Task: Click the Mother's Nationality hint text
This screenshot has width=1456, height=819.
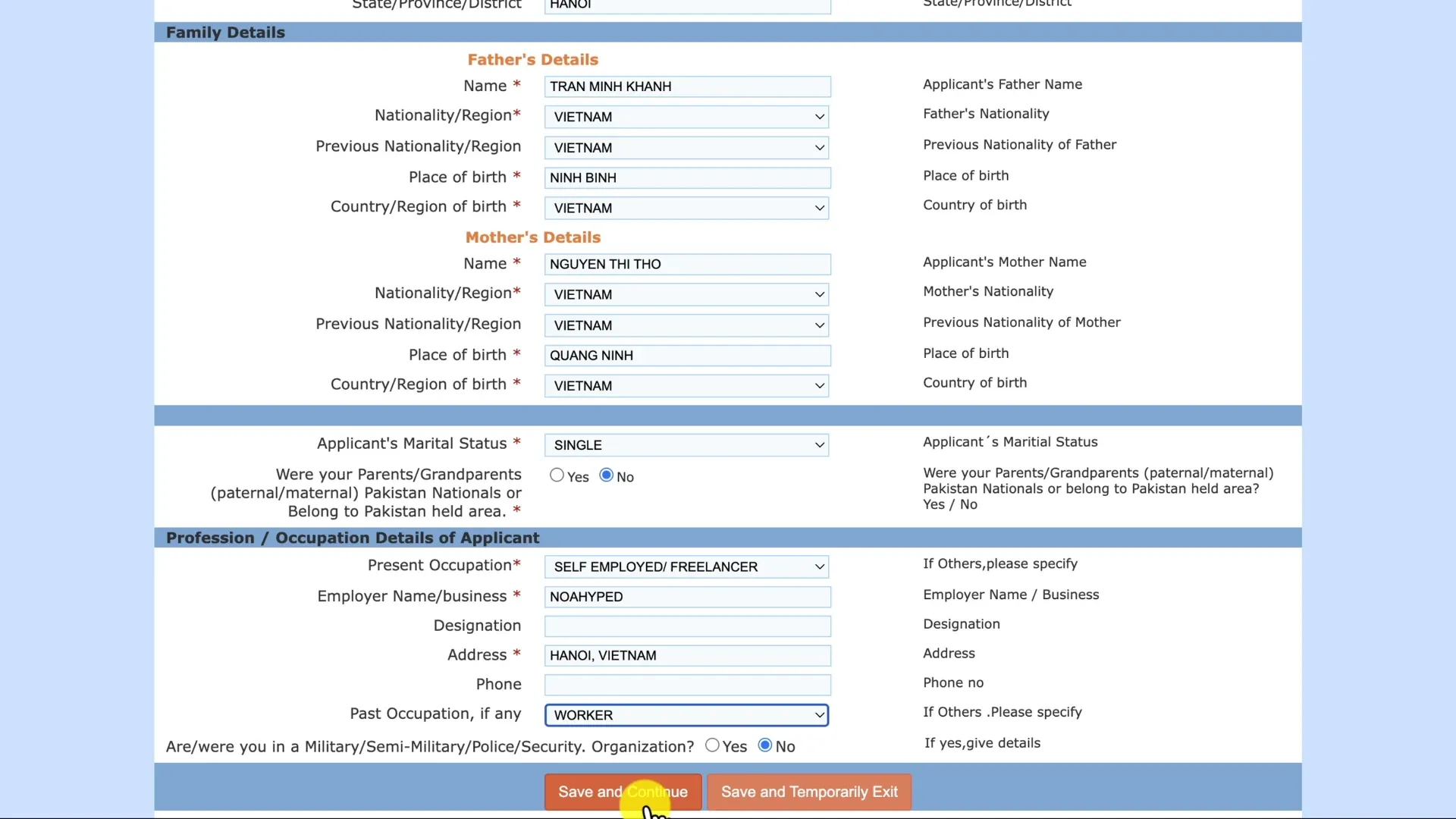Action: 988,291
